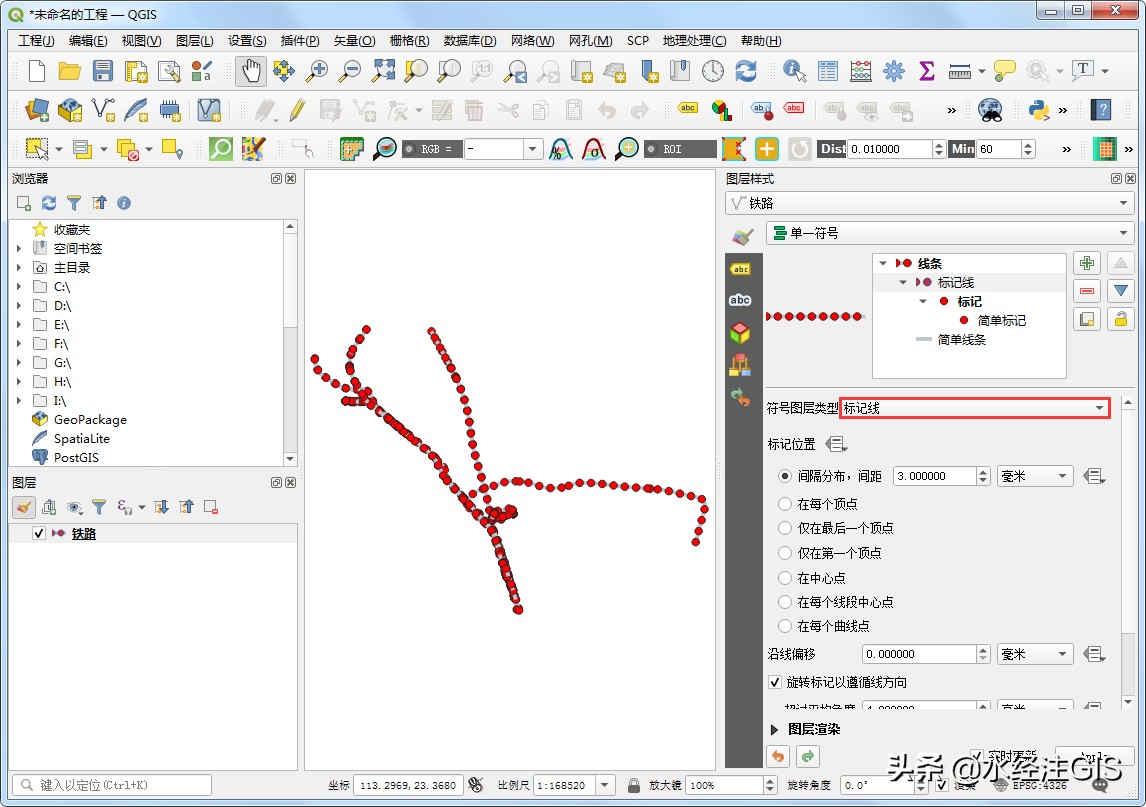Click the undo styling arrow button
Screen dimensions: 1146x807
(x=778, y=757)
